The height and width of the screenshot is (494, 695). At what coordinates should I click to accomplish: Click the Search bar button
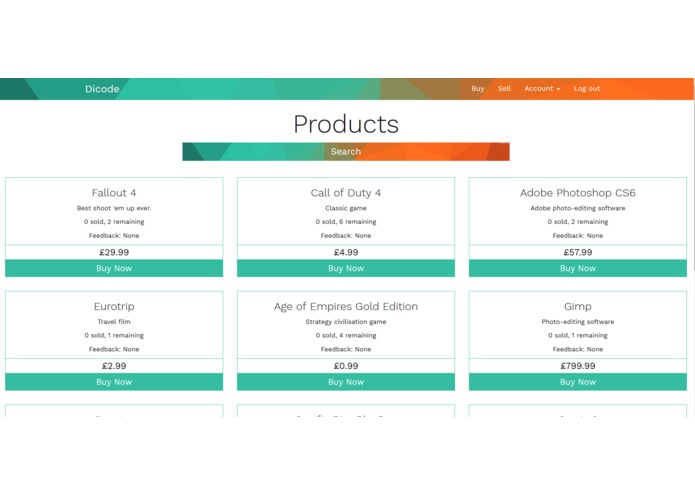coord(346,152)
